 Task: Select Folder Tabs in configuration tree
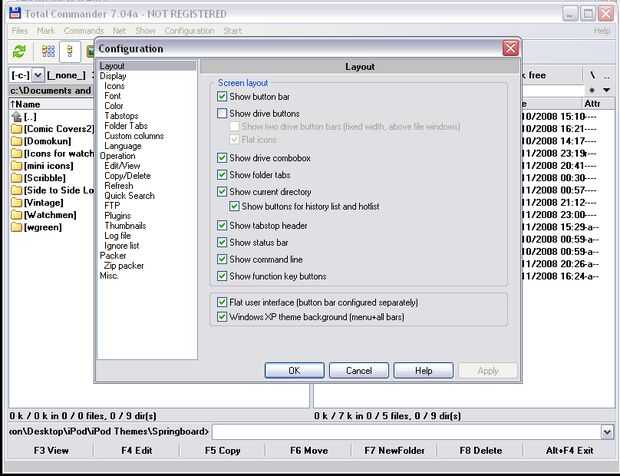pos(126,126)
